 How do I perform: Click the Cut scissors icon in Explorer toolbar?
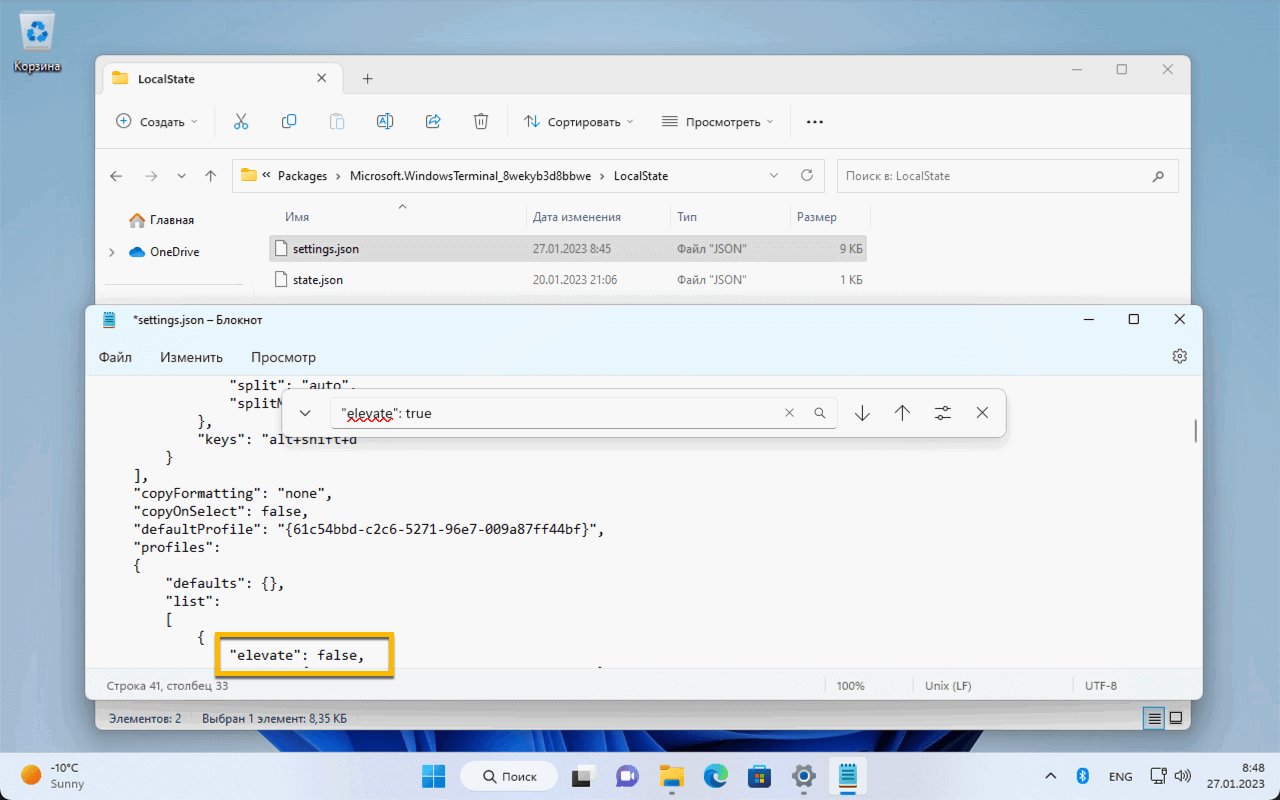[x=241, y=121]
